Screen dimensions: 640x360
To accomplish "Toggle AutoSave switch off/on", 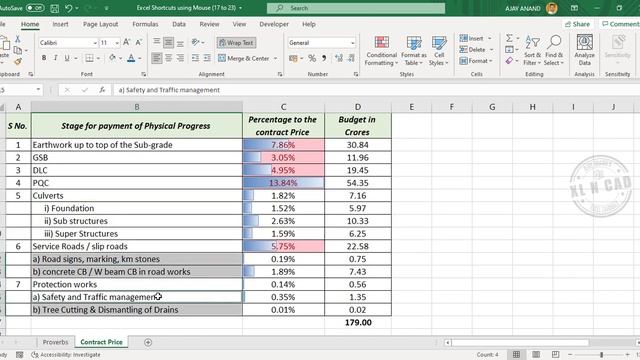I will [x=35, y=8].
